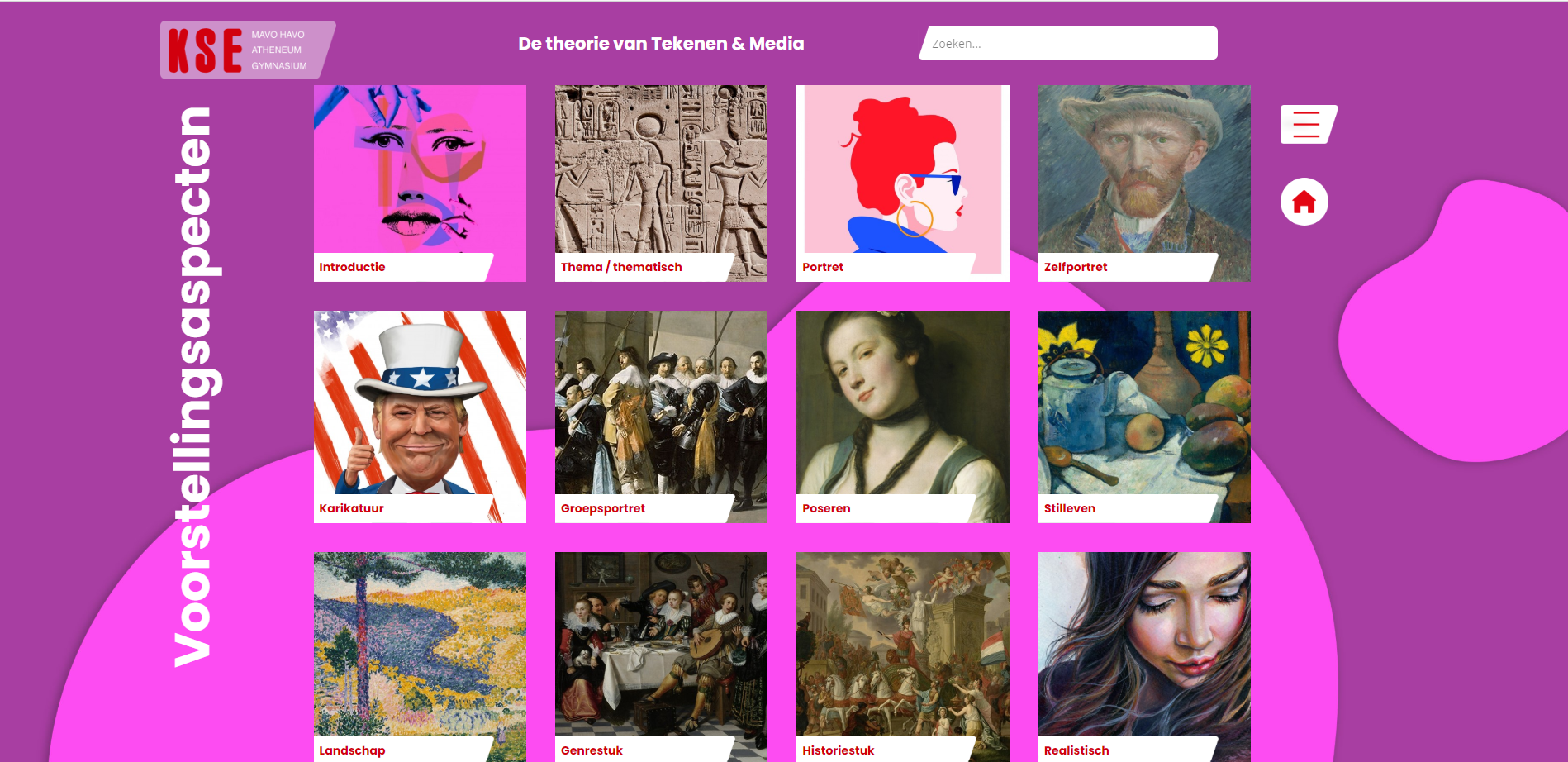Click the Karikatuur label text
Image resolution: width=1568 pixels, height=762 pixels.
pos(351,508)
